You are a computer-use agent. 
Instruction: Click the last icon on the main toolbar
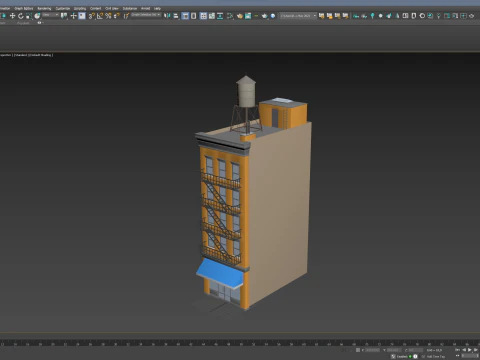click(x=471, y=16)
